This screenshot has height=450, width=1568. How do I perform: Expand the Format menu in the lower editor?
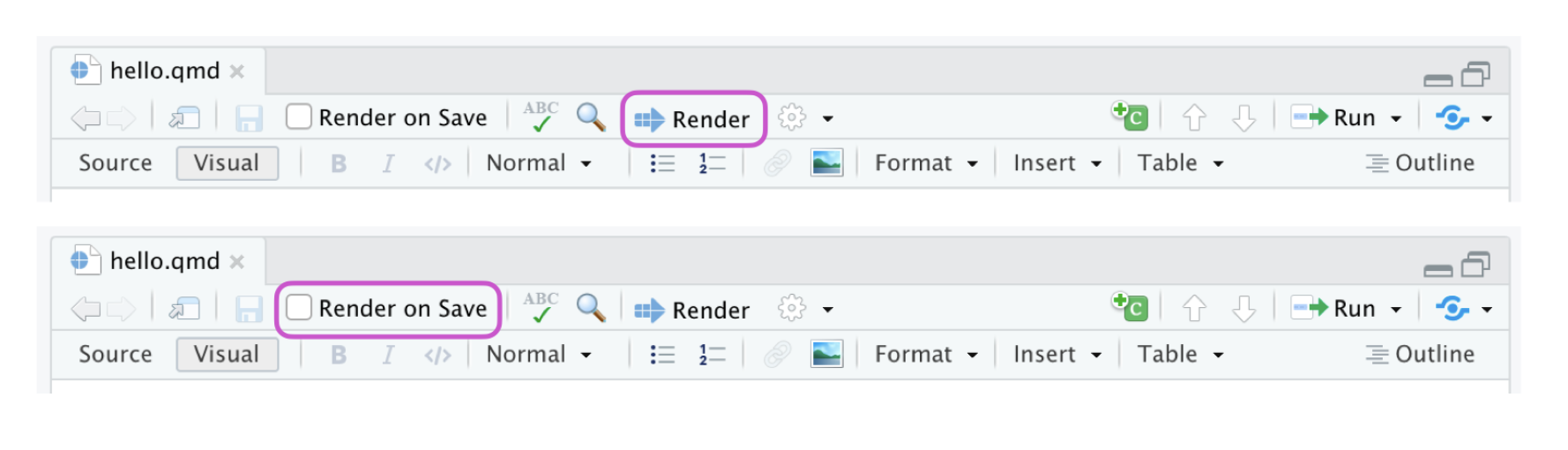point(926,354)
